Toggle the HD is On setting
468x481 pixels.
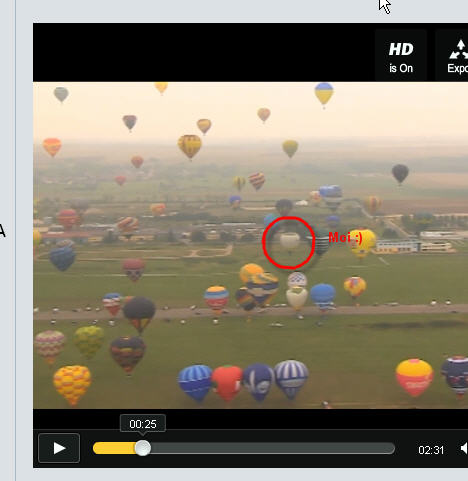point(401,56)
